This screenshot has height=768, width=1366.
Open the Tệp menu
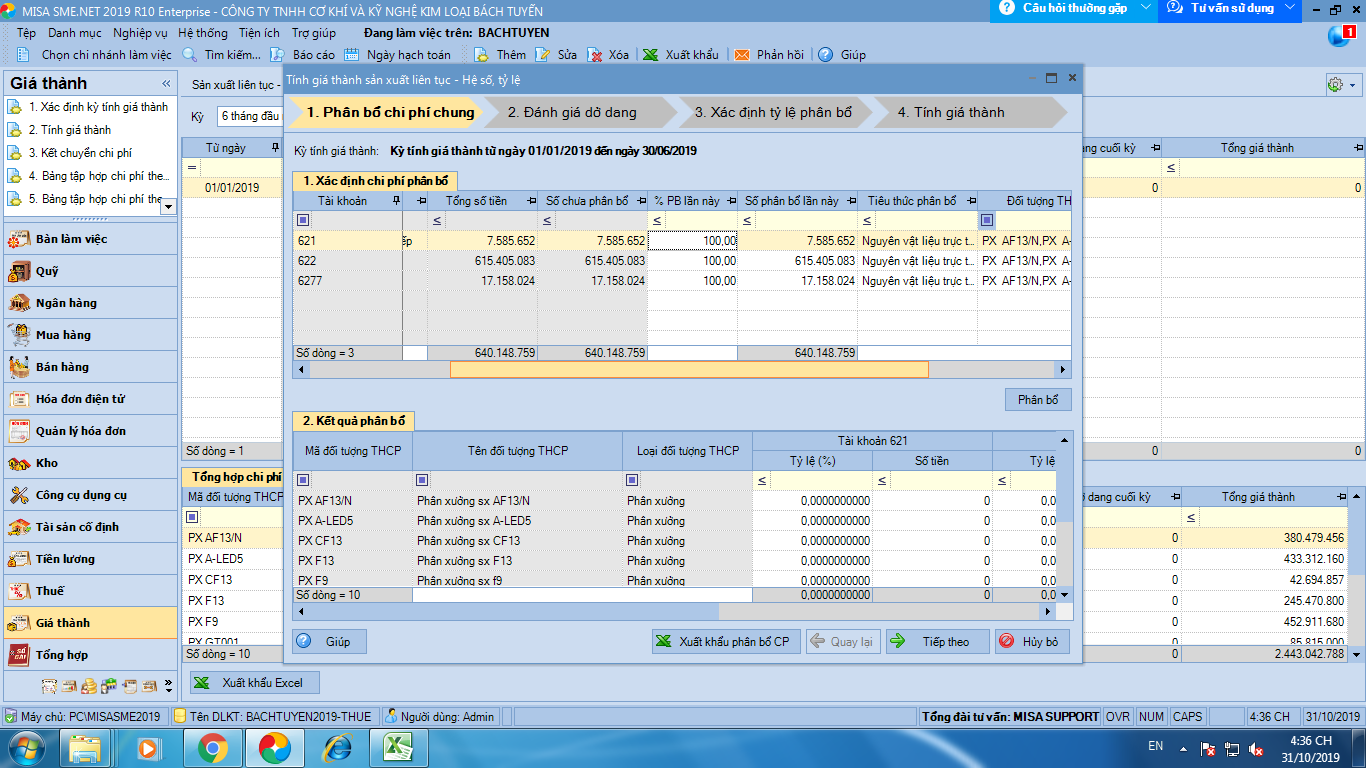(x=27, y=33)
